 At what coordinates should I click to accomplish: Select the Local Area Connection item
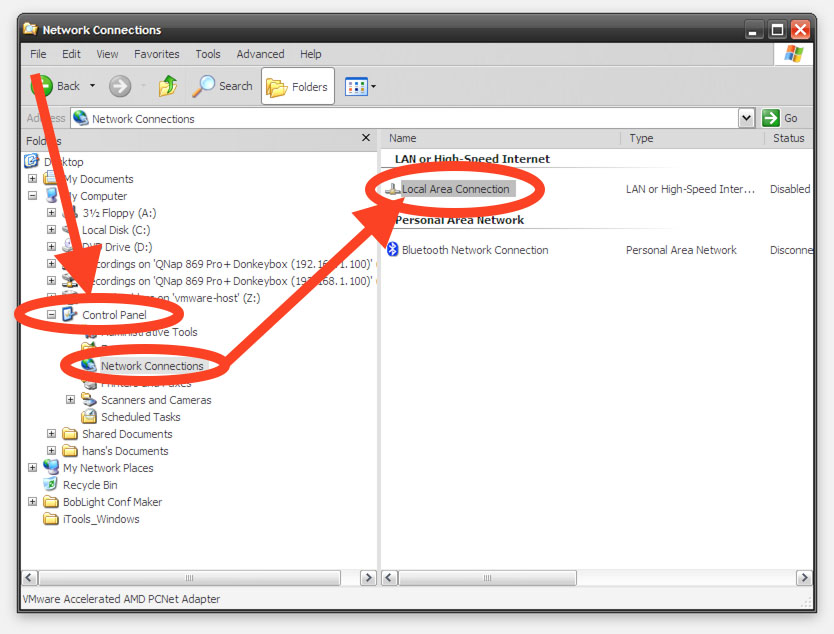point(455,189)
